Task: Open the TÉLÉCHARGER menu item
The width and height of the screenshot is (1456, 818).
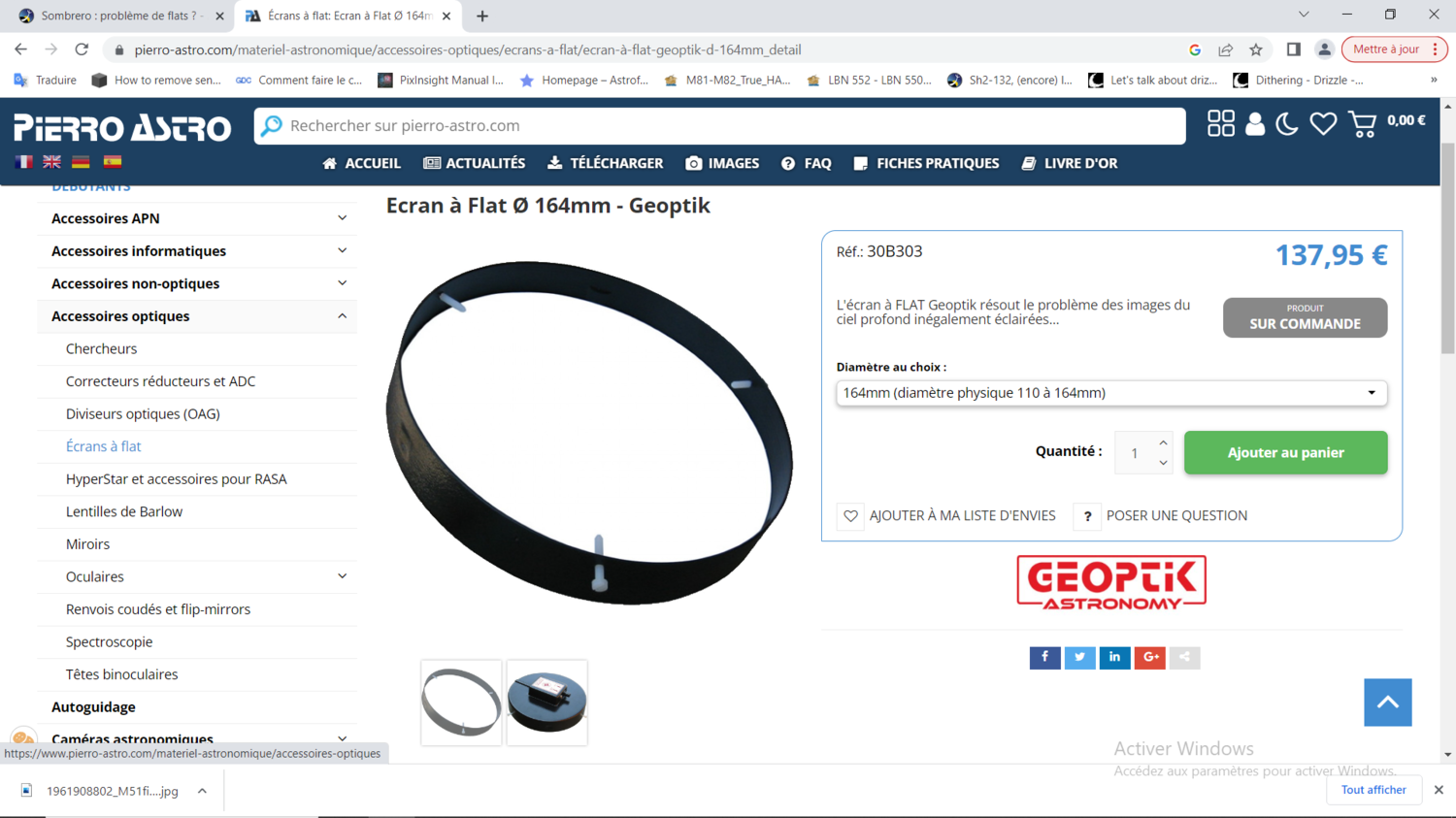Action: [x=606, y=163]
